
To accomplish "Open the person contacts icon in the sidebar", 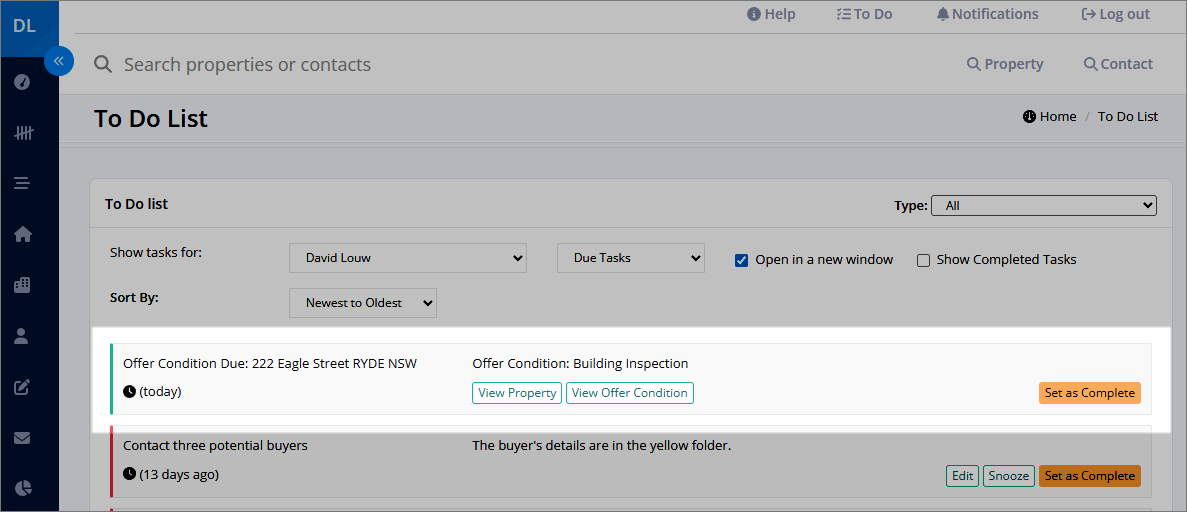I will tap(23, 336).
